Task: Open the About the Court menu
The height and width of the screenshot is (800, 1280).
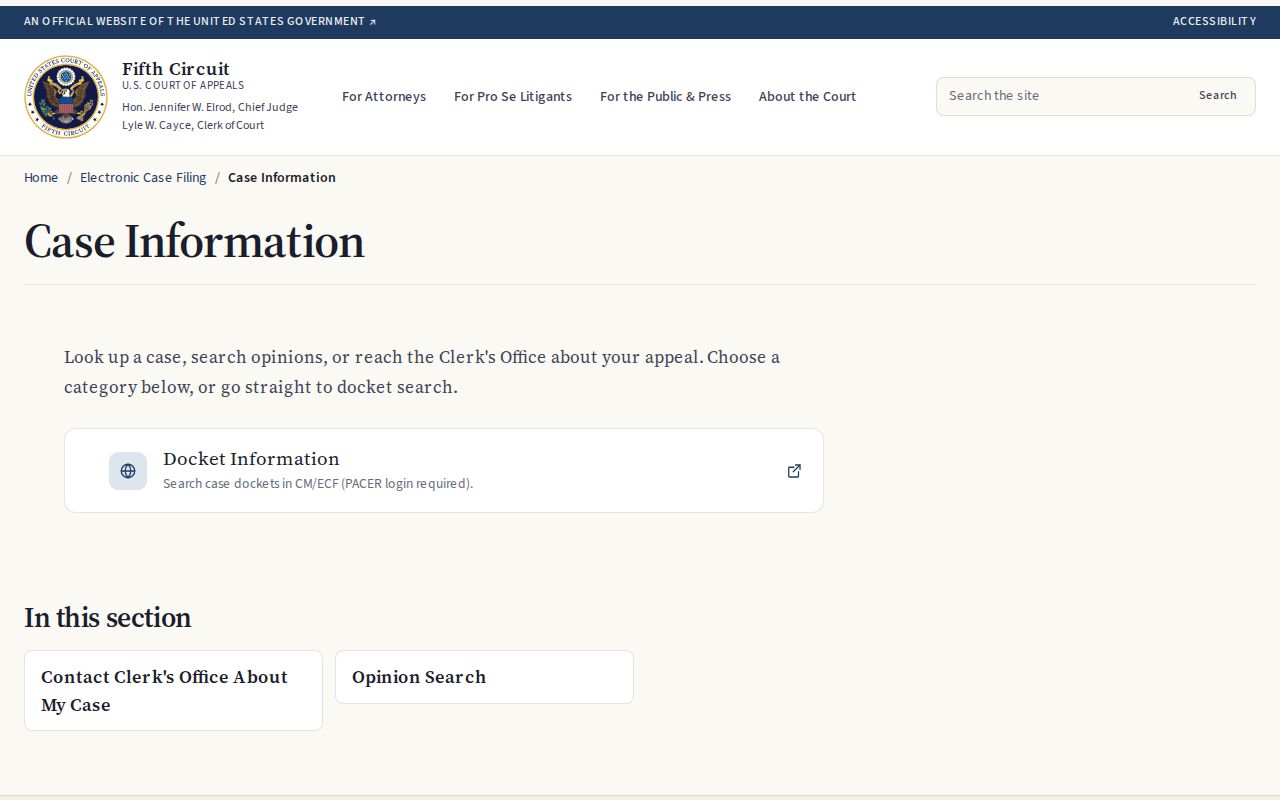Action: click(807, 97)
